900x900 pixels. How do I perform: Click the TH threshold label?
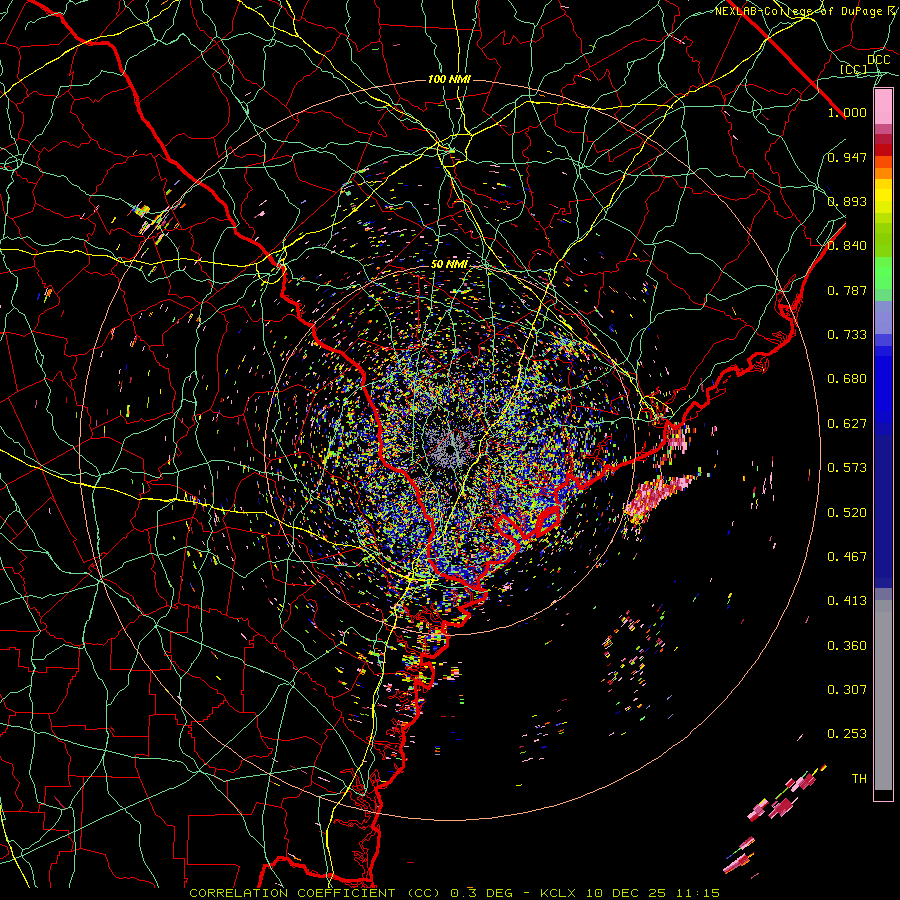click(859, 779)
